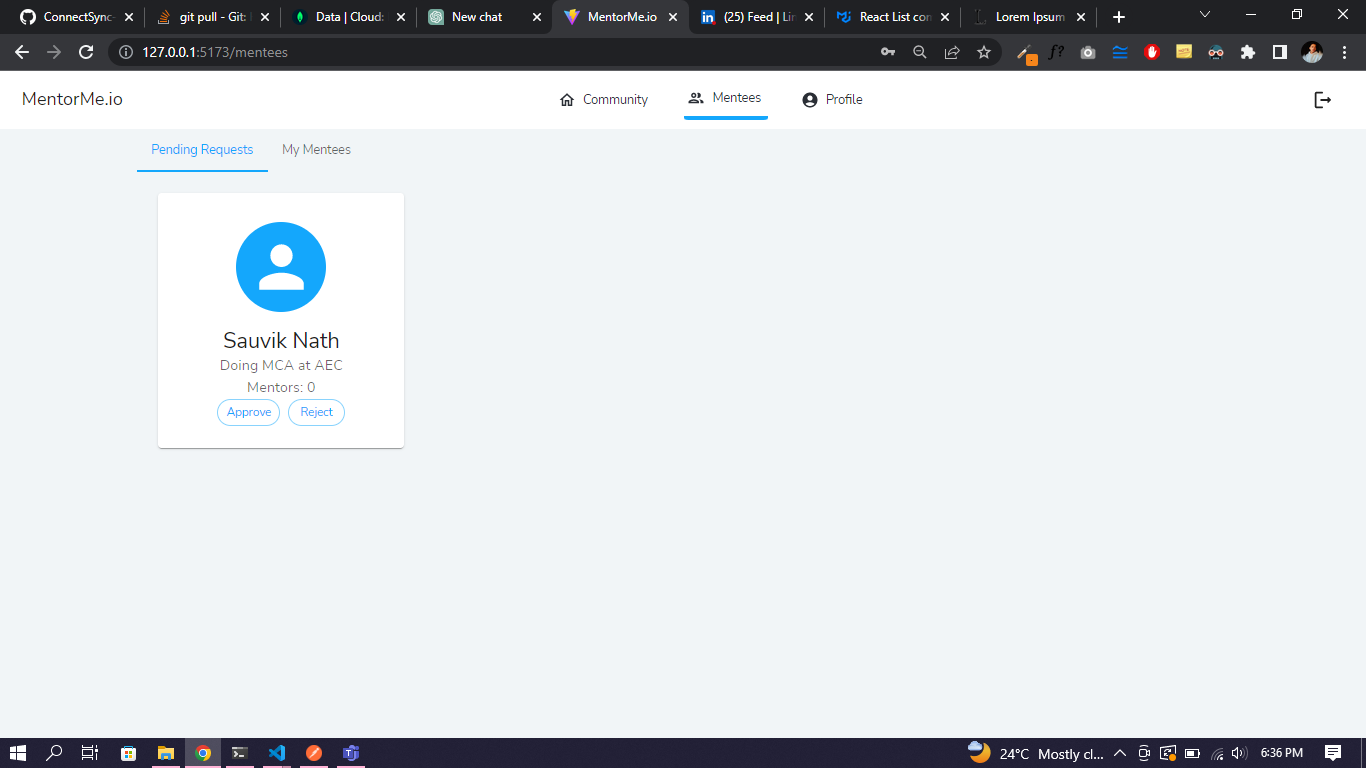Open the Chrome profile avatar icon
The image size is (1366, 768).
pos(1312,52)
